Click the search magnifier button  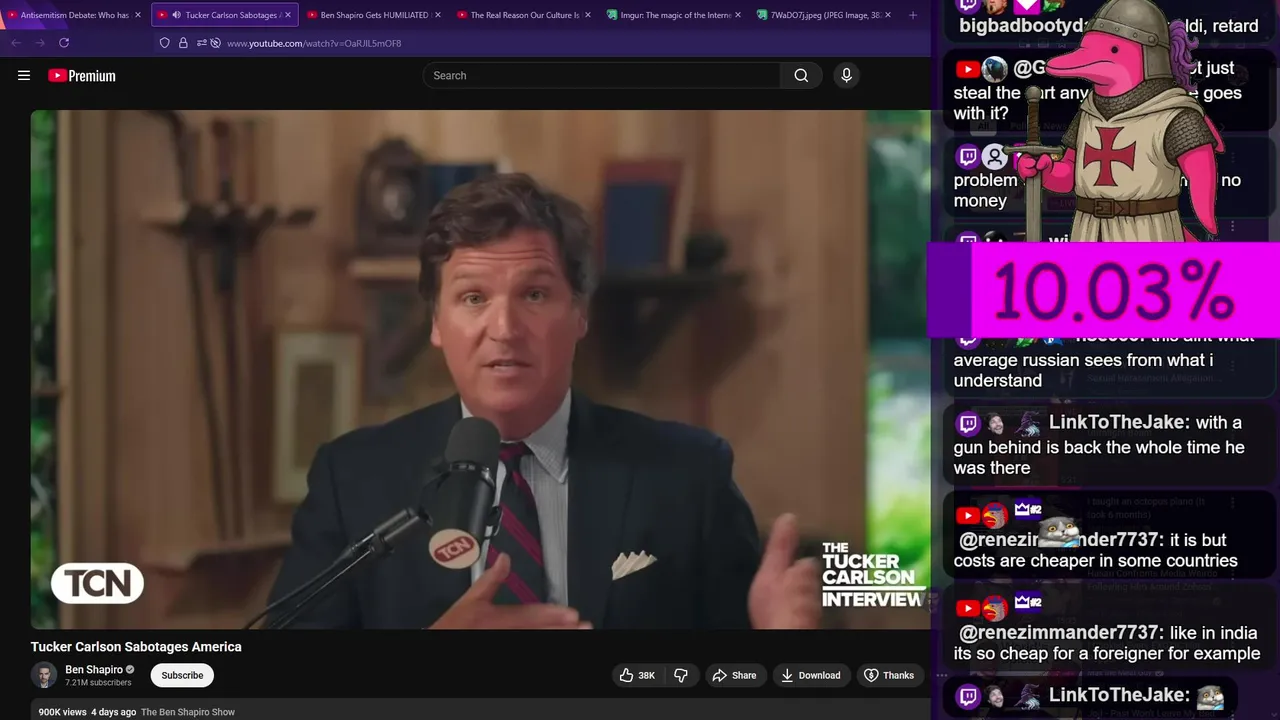pyautogui.click(x=801, y=75)
